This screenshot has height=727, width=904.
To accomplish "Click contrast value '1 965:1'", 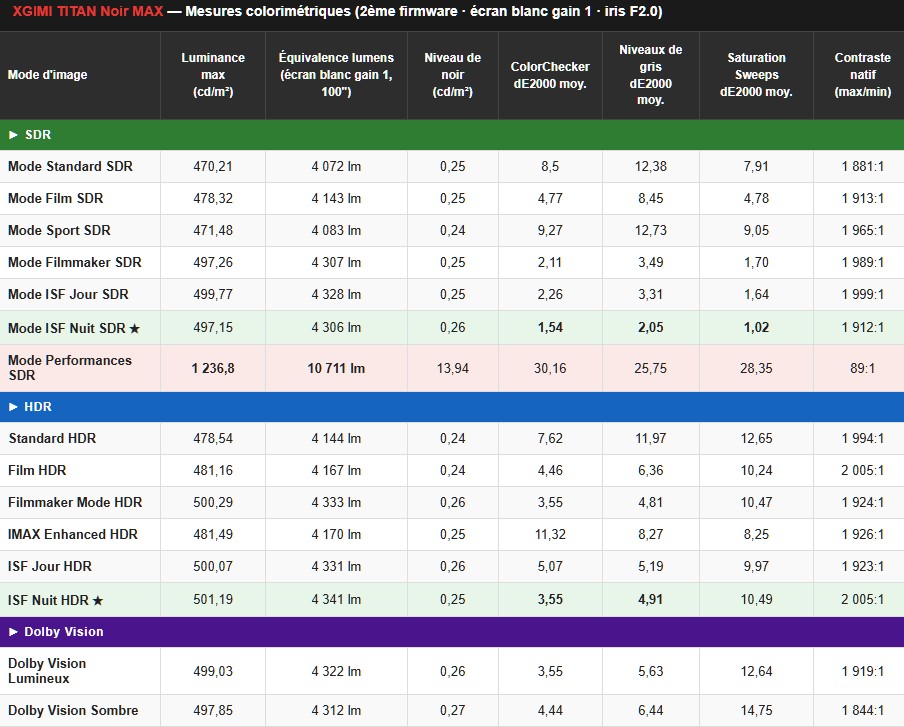I will tap(862, 231).
